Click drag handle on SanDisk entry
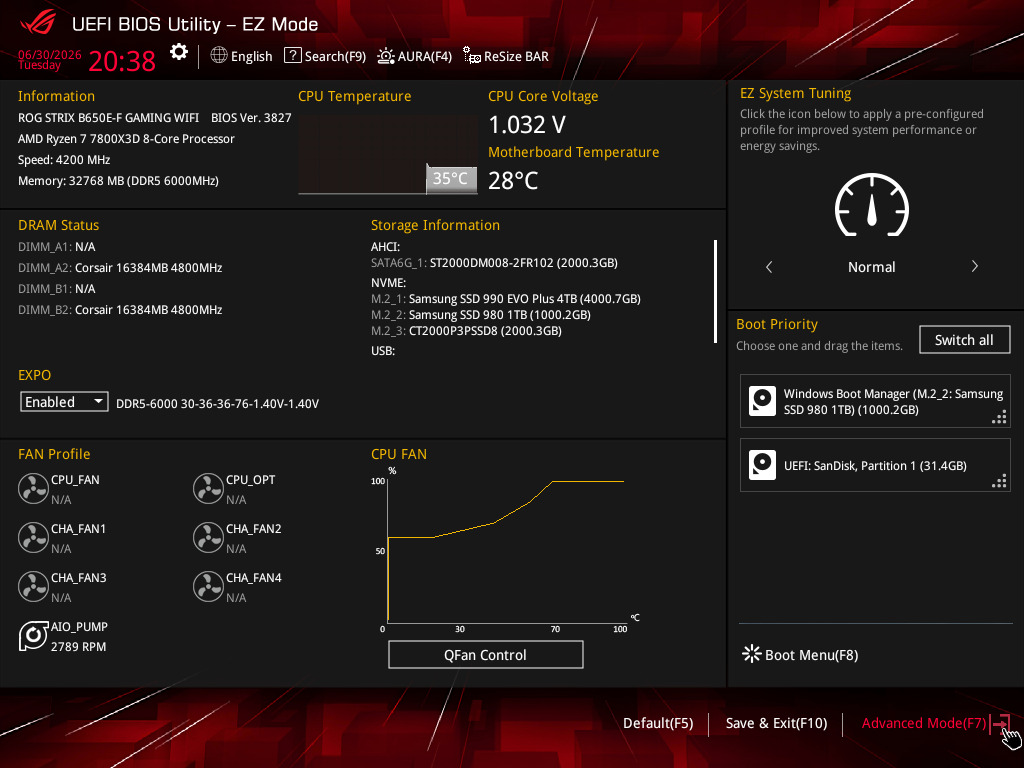Viewport: 1024px width, 768px height. 999,481
